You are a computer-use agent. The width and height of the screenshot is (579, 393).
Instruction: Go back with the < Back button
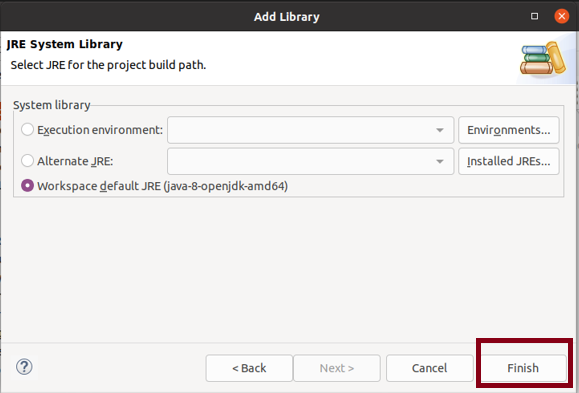pyautogui.click(x=249, y=368)
